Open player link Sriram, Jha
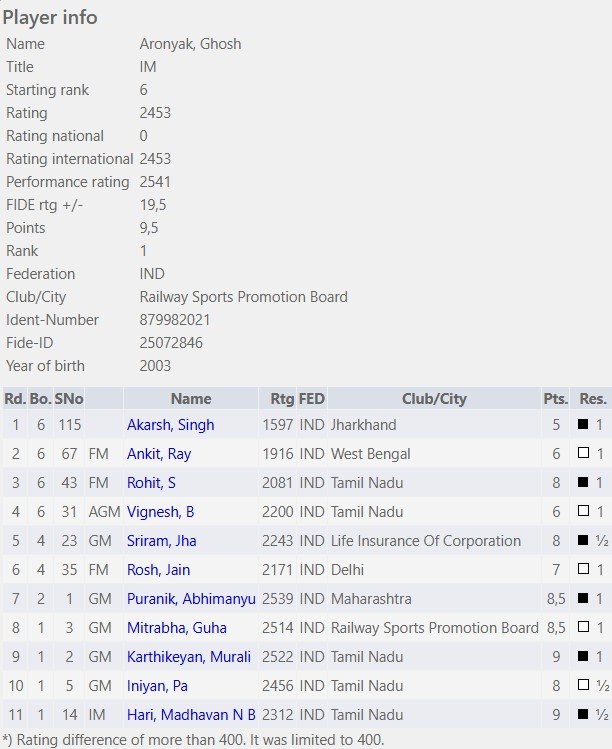Viewport: 612px width, 749px height. tap(161, 541)
